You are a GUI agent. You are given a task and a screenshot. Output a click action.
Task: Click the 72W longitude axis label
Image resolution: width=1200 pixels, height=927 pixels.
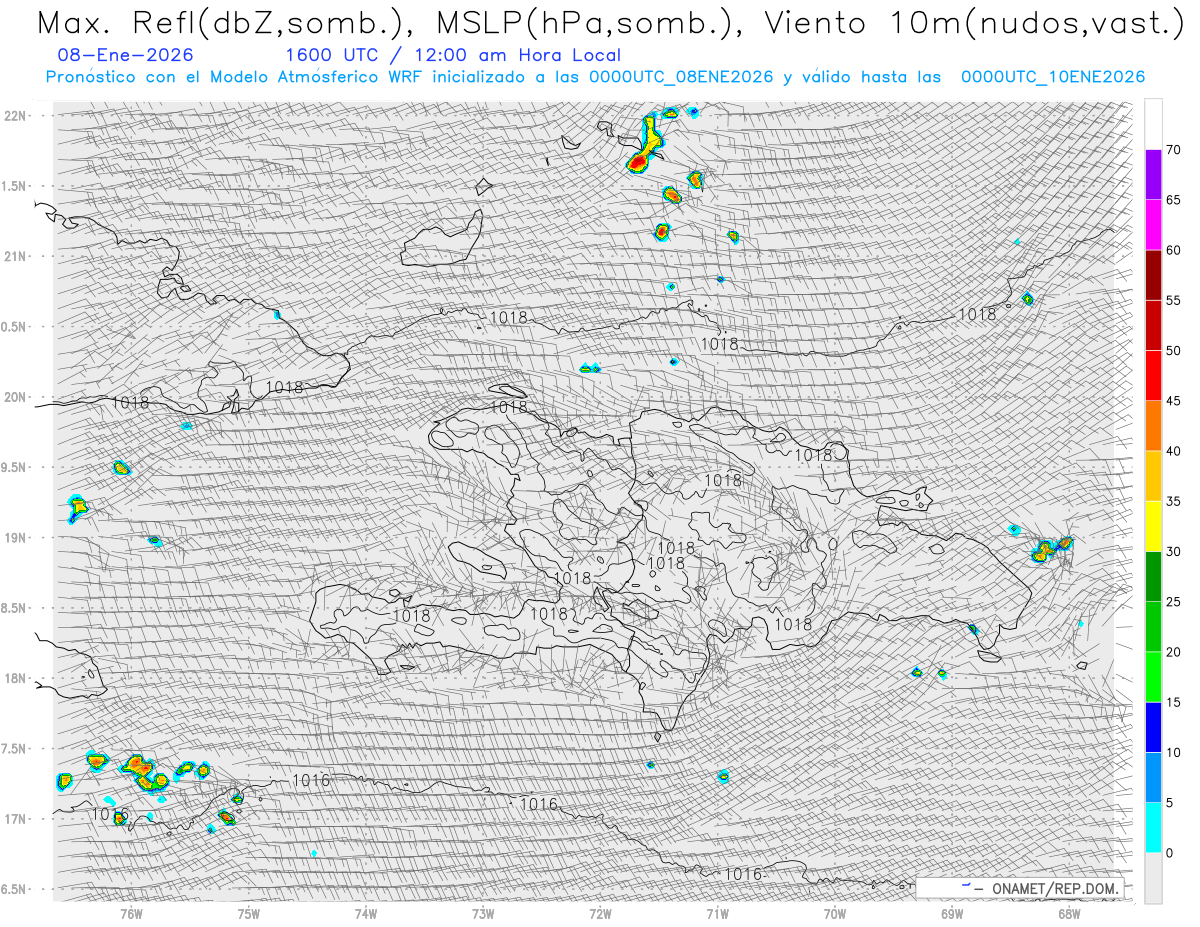coord(600,912)
